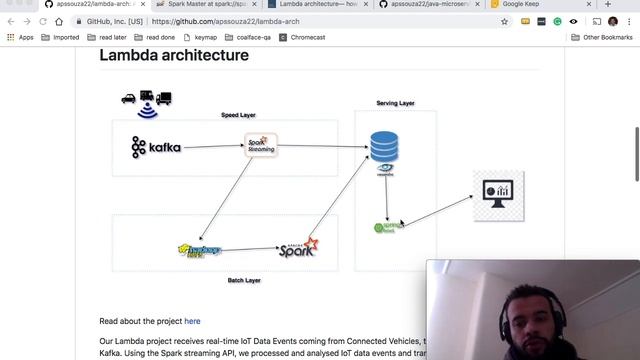Open the keymap bookmark
The width and height of the screenshot is (640, 360).
pyautogui.click(x=200, y=38)
